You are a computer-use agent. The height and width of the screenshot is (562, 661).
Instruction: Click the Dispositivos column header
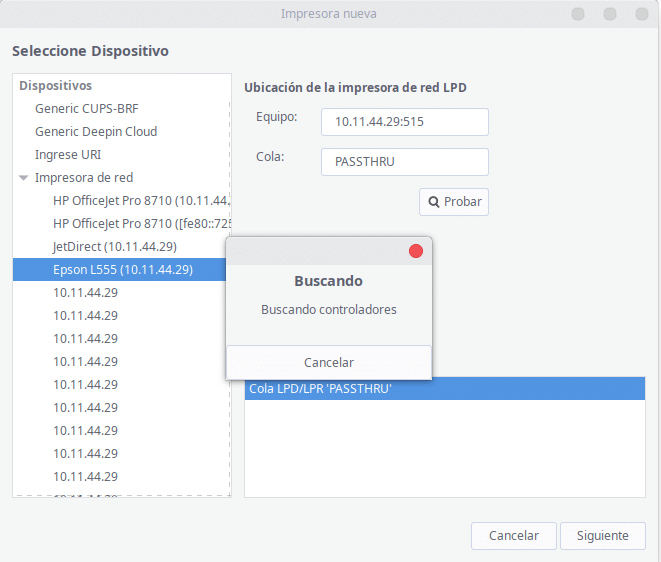pyautogui.click(x=56, y=86)
